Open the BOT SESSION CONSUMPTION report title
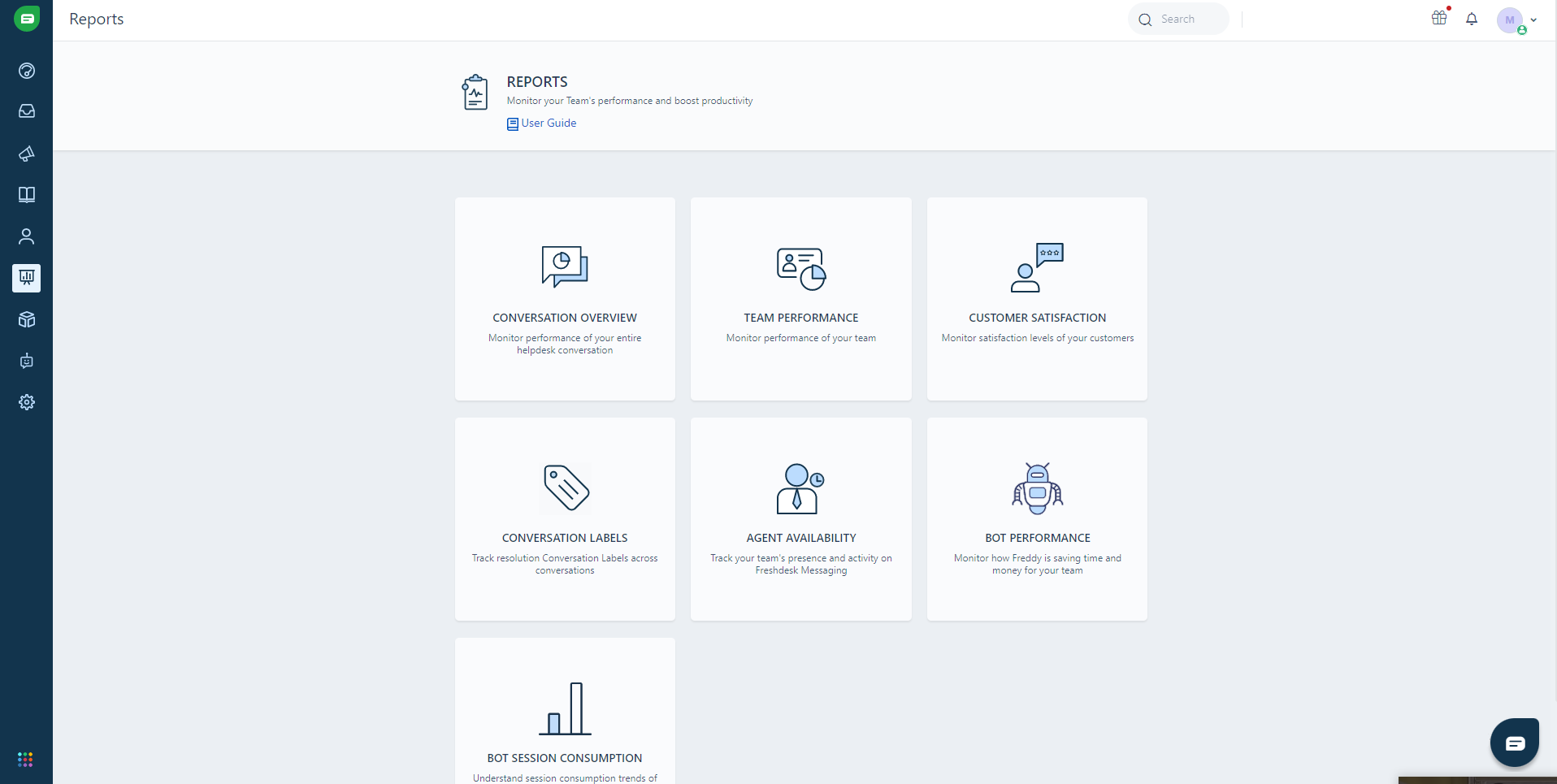The width and height of the screenshot is (1557, 784). 565,758
